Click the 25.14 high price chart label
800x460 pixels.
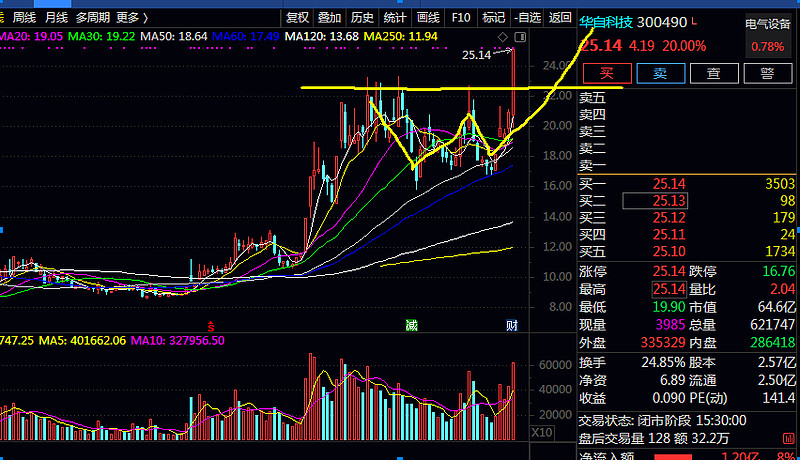(x=476, y=55)
